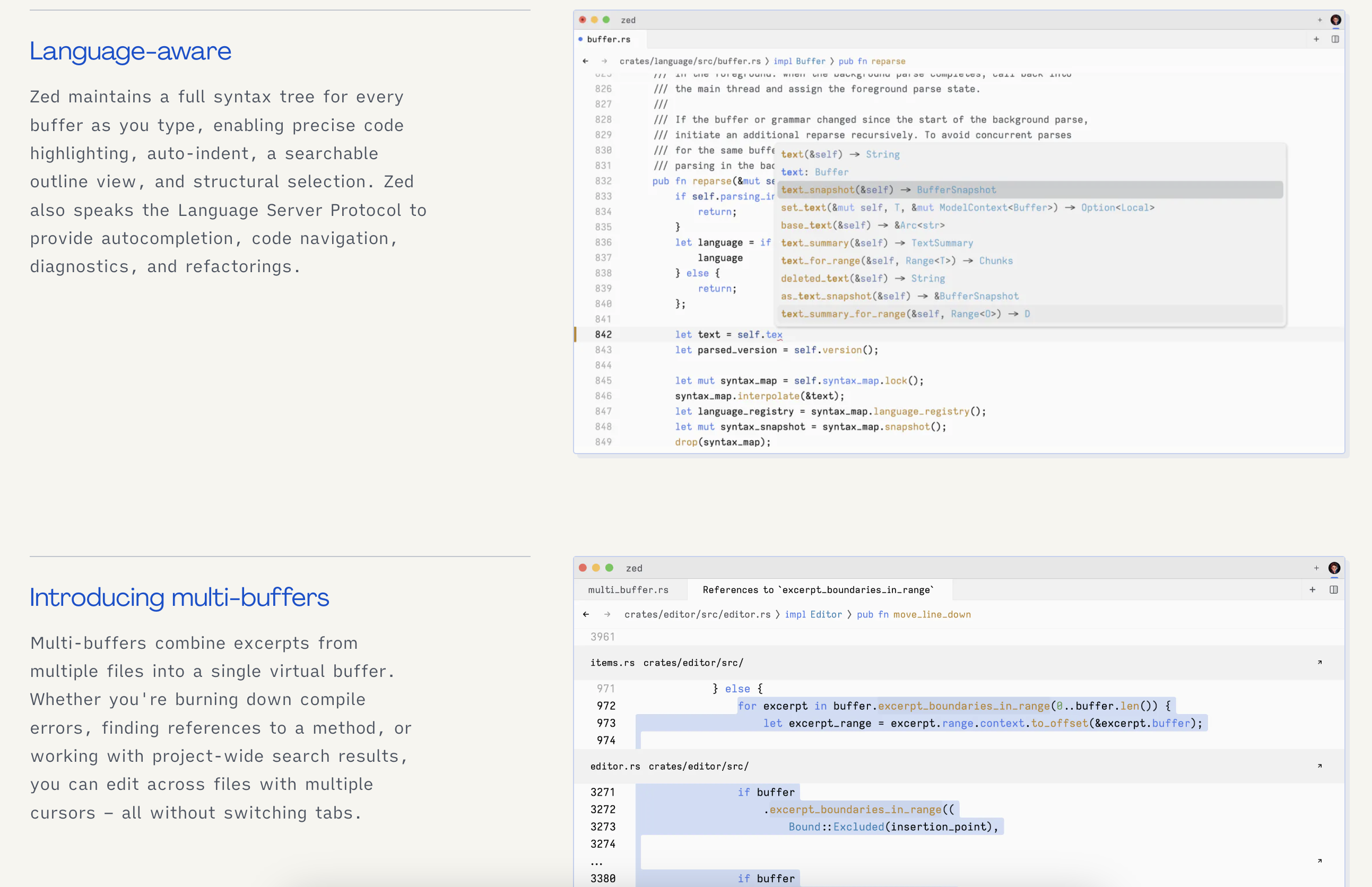Choose base_text(&self) completion
The image size is (1372, 887).
[1030, 225]
